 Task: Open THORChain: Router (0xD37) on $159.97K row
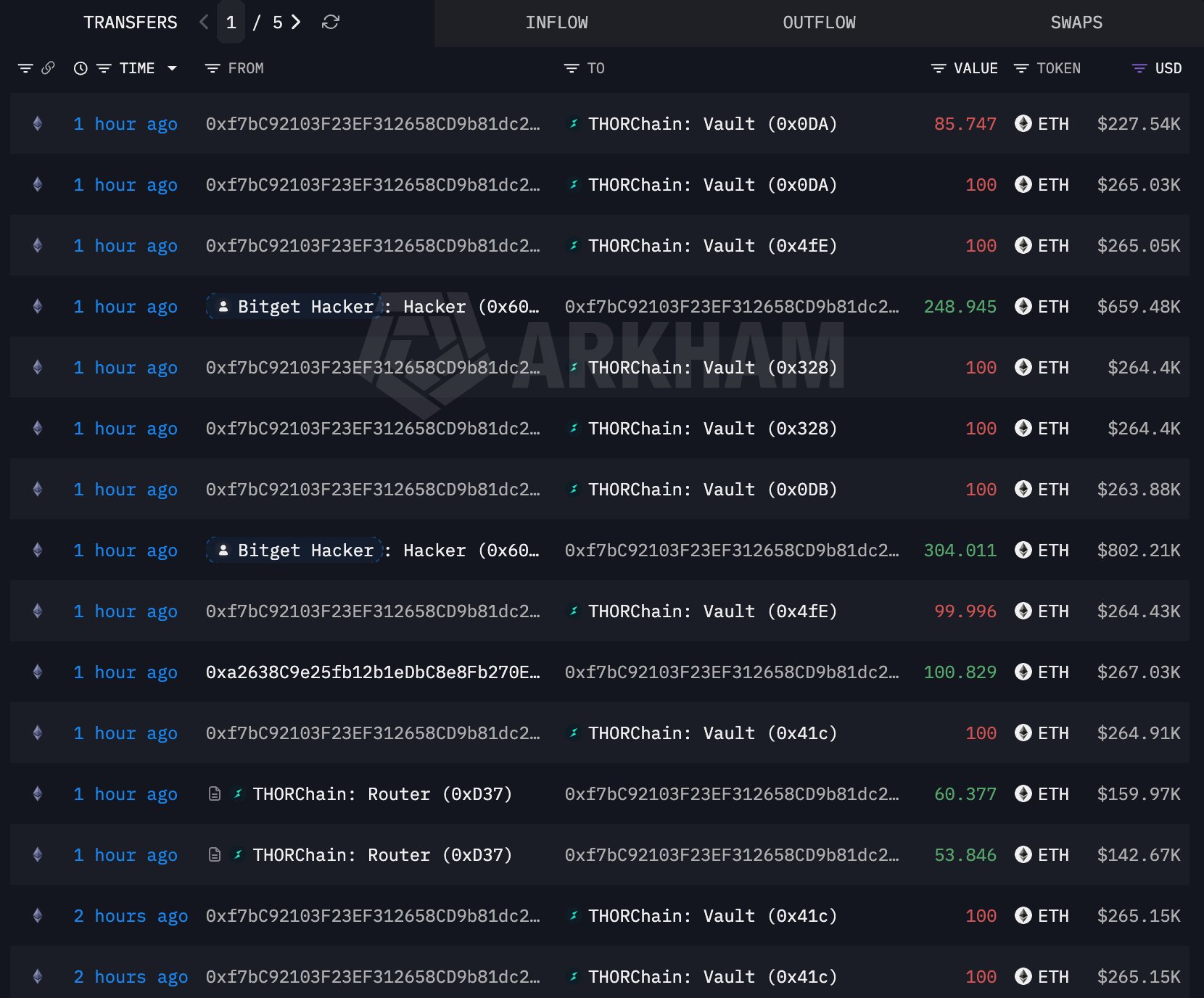(x=382, y=793)
